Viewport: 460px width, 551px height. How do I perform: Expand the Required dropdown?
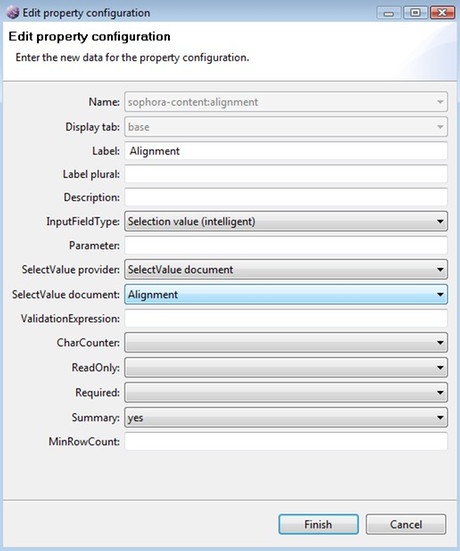(x=286, y=393)
